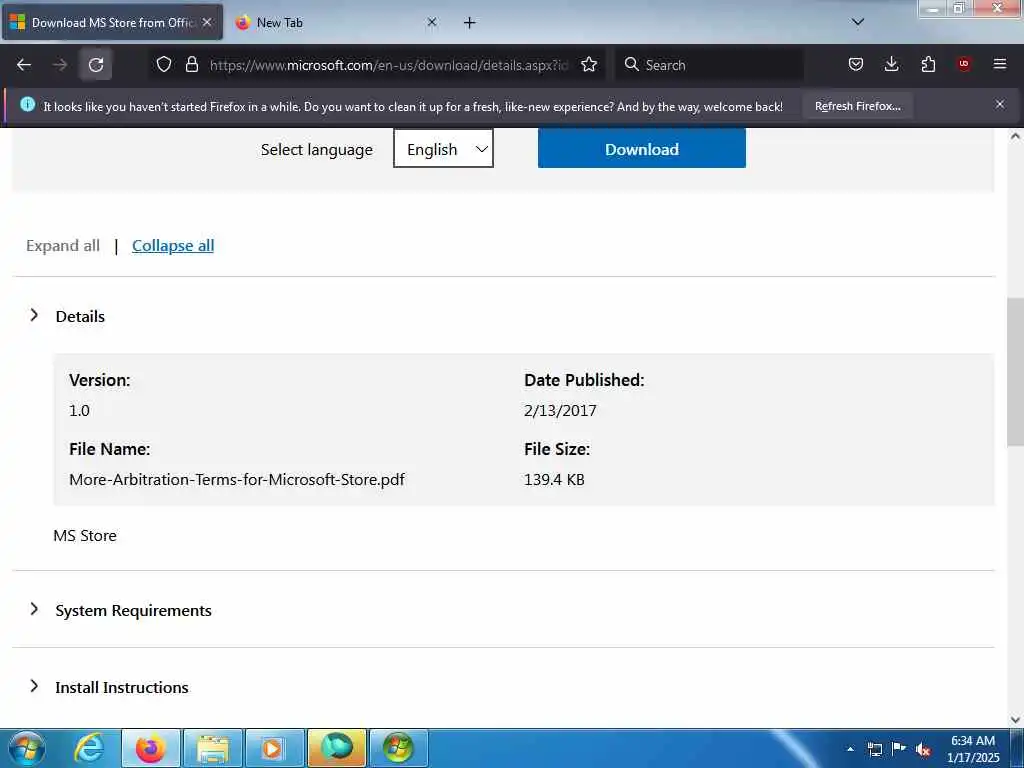Bookmark this page with the star
The width and height of the screenshot is (1024, 768).
(x=589, y=65)
